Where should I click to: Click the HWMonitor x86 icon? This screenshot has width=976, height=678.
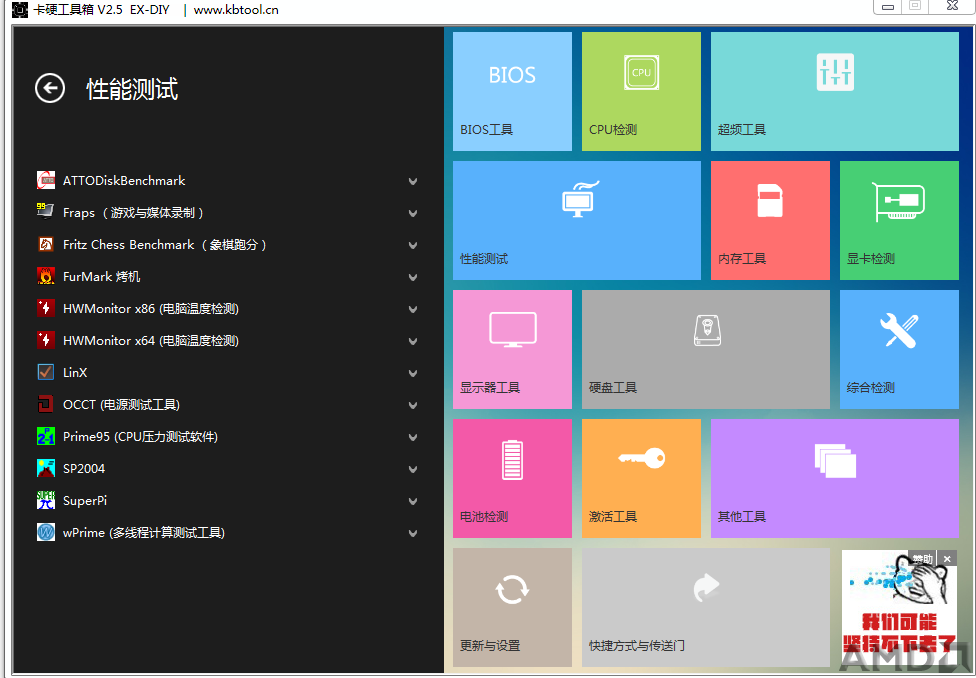45,308
